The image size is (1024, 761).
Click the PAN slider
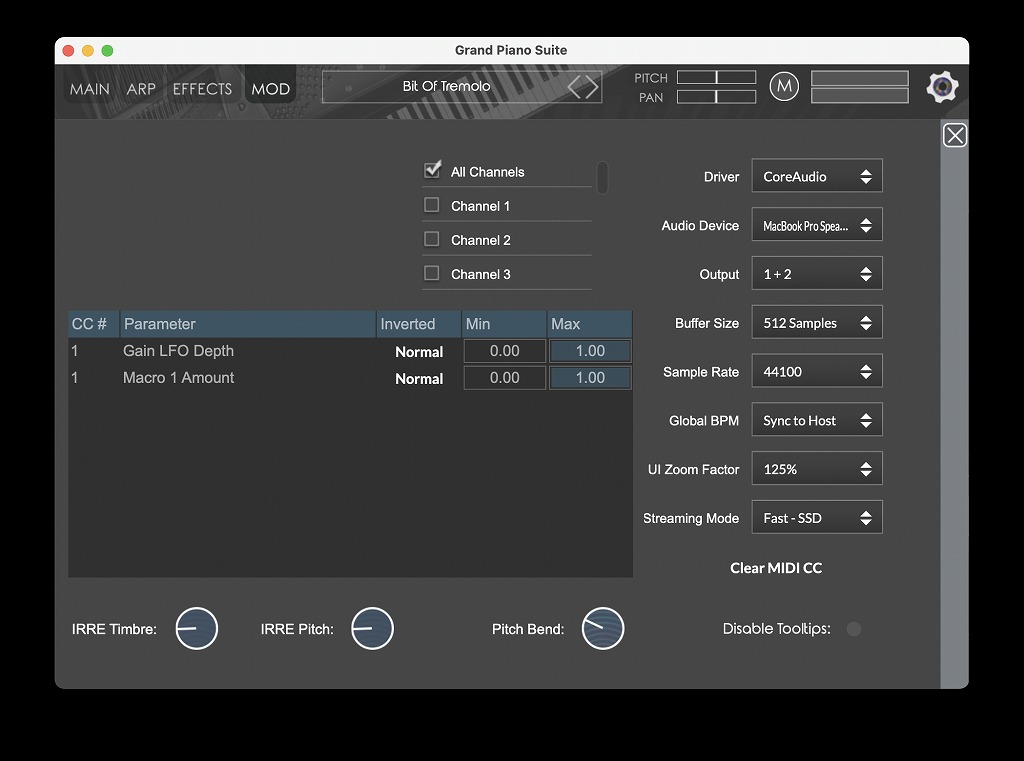tap(716, 97)
